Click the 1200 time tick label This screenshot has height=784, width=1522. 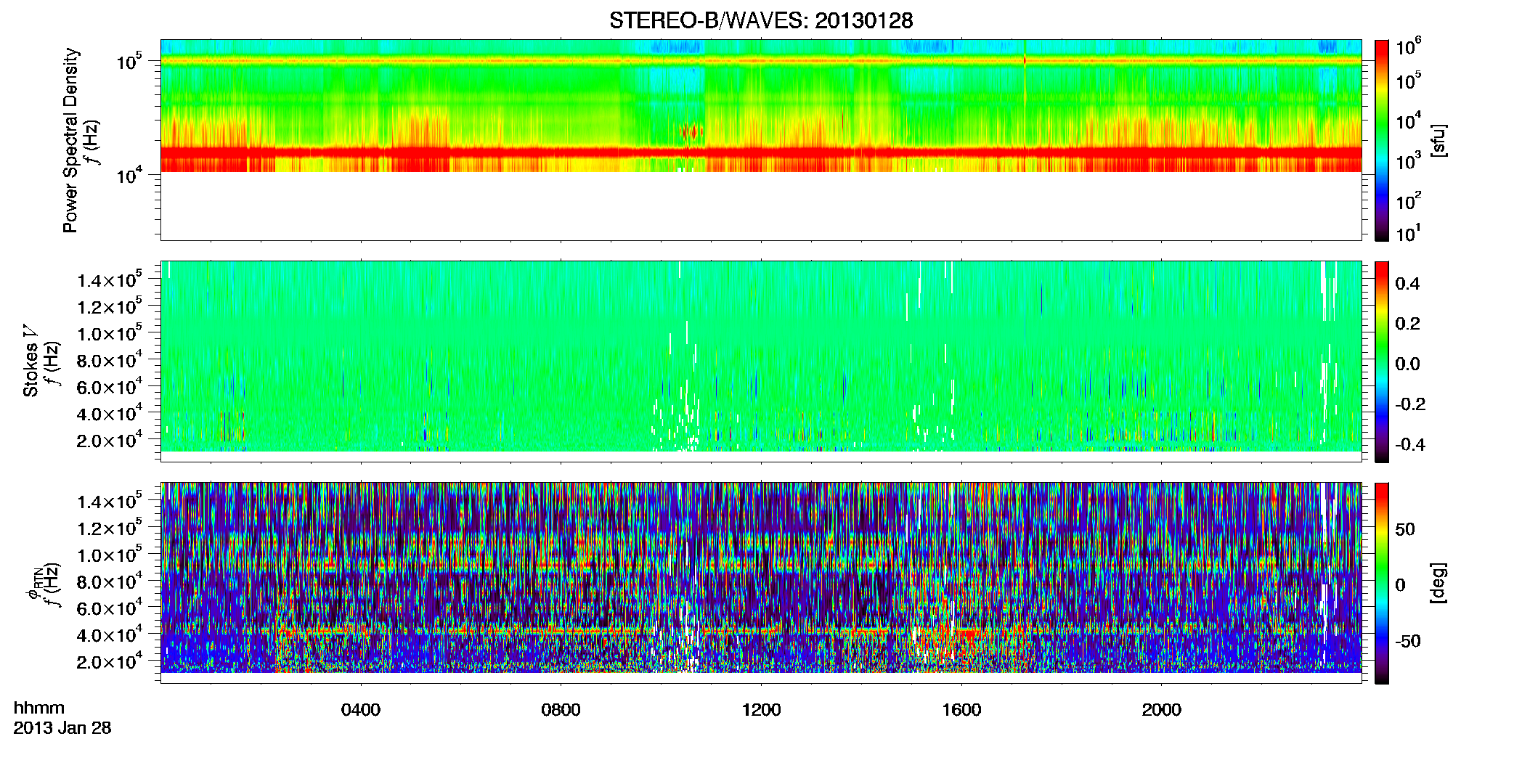pos(761,710)
